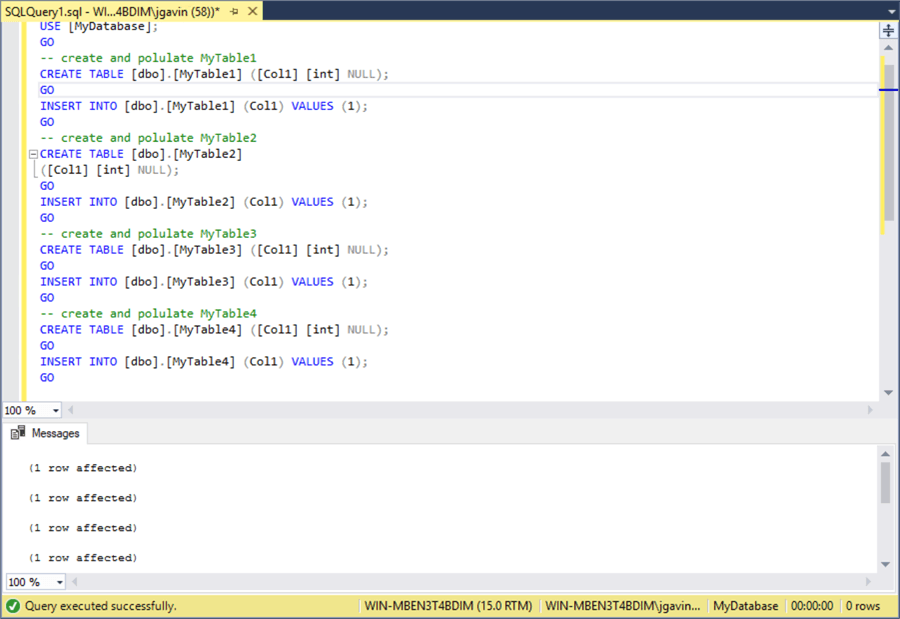900x619 pixels.
Task: Open the editor zoom 100 % dropdown
Action: [56, 410]
